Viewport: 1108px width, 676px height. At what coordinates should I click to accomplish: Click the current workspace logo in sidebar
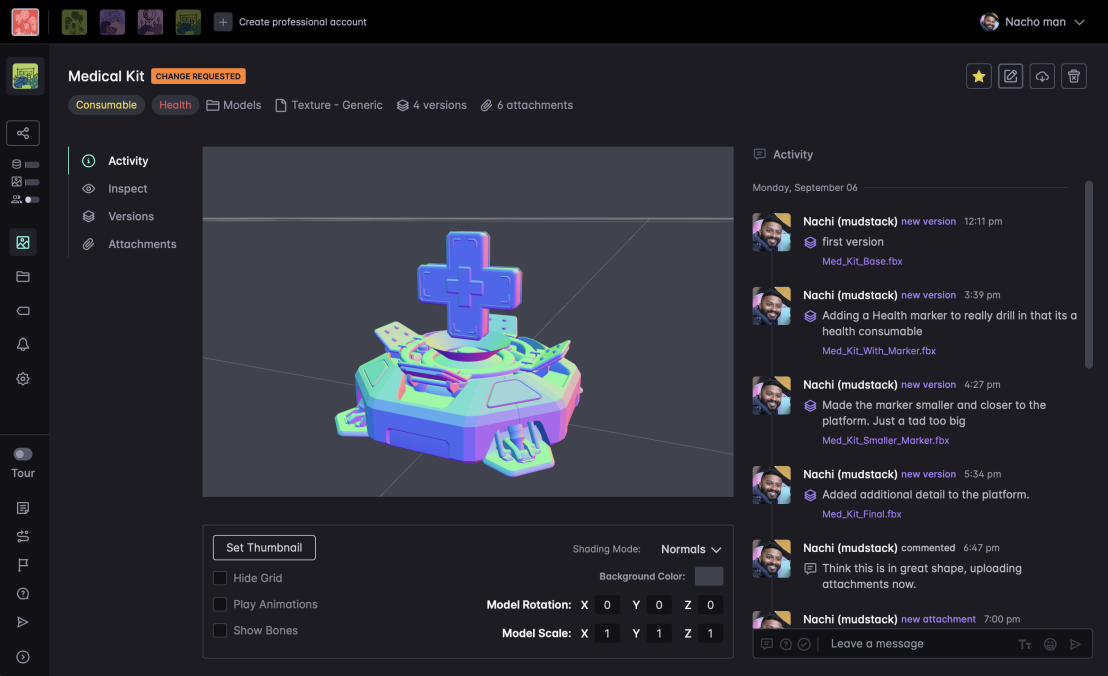[25, 76]
